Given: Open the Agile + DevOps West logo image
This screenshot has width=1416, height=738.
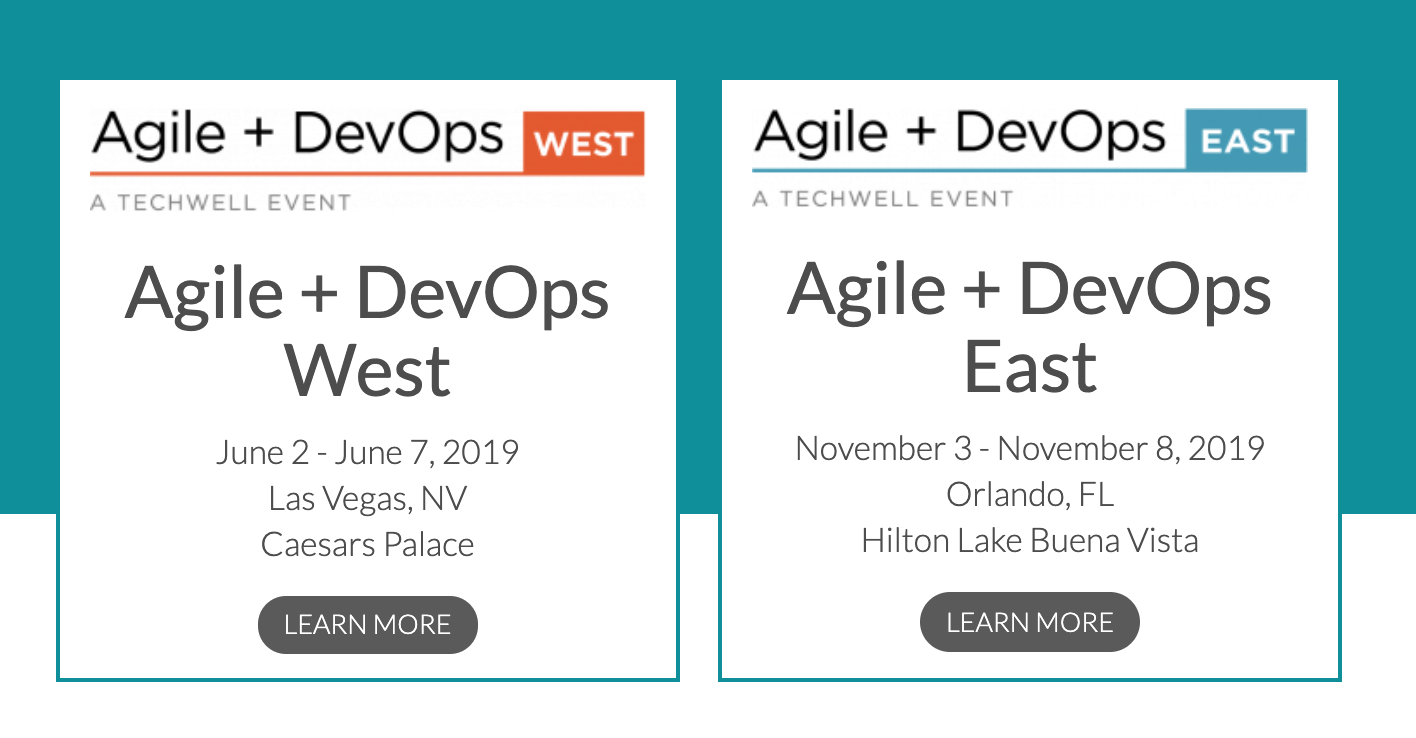Looking at the screenshot, I should [368, 160].
